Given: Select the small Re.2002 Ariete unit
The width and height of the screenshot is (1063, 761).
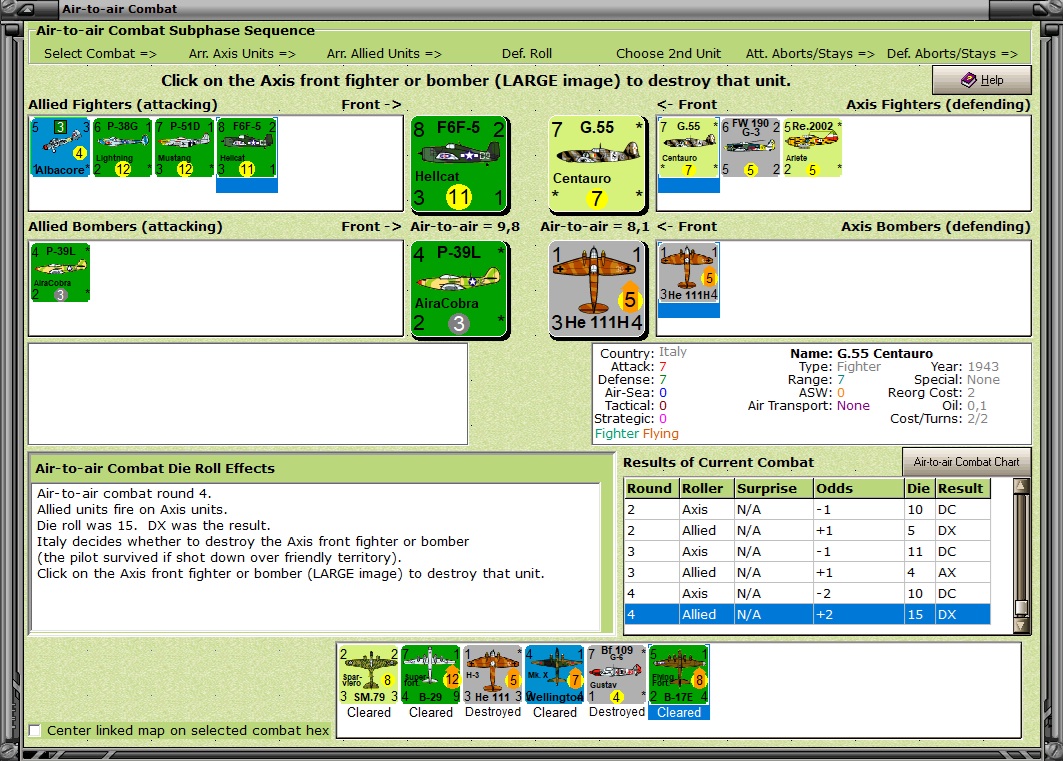Looking at the screenshot, I should [812, 147].
